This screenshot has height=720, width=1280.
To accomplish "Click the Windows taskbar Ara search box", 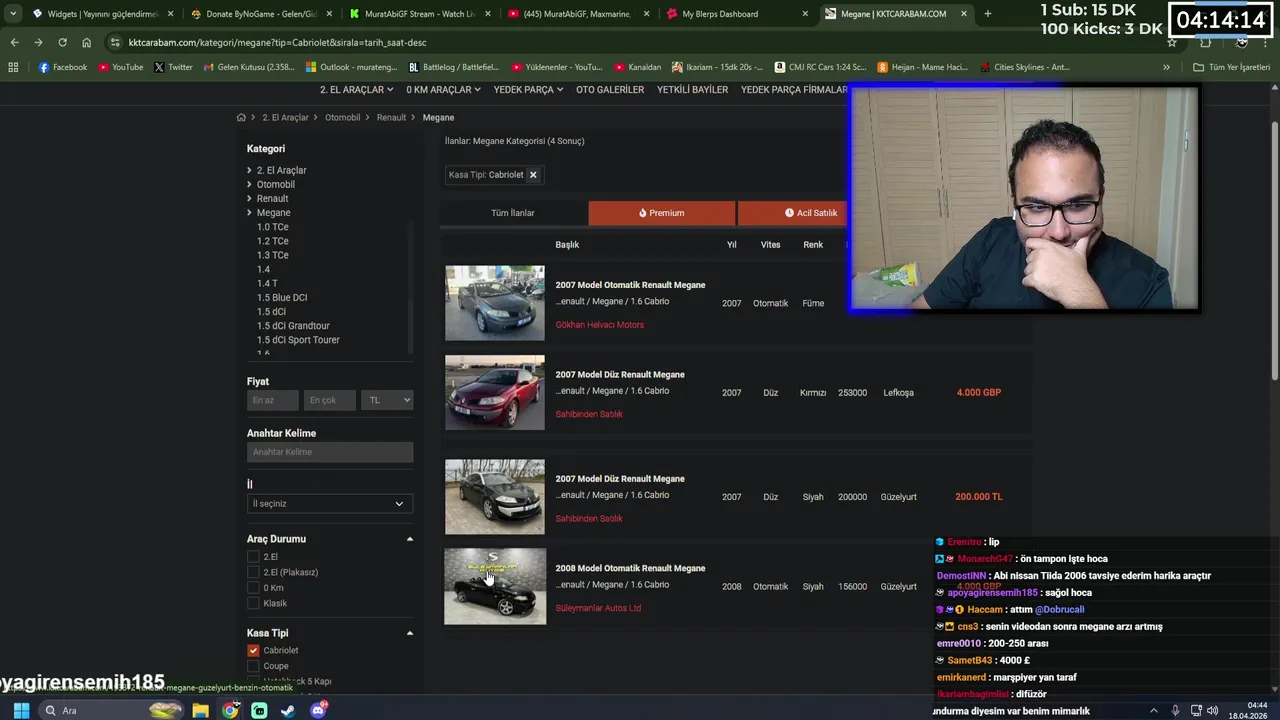I will [95, 710].
